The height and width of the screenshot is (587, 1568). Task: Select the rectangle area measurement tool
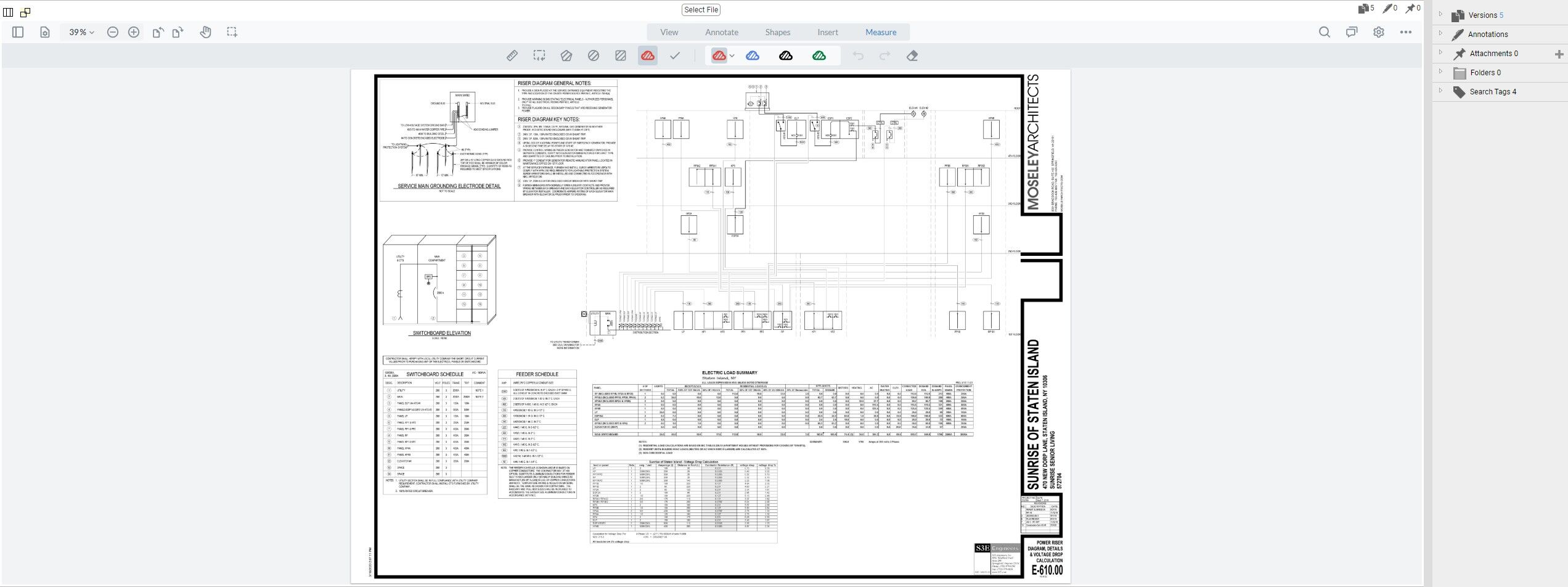pos(621,55)
